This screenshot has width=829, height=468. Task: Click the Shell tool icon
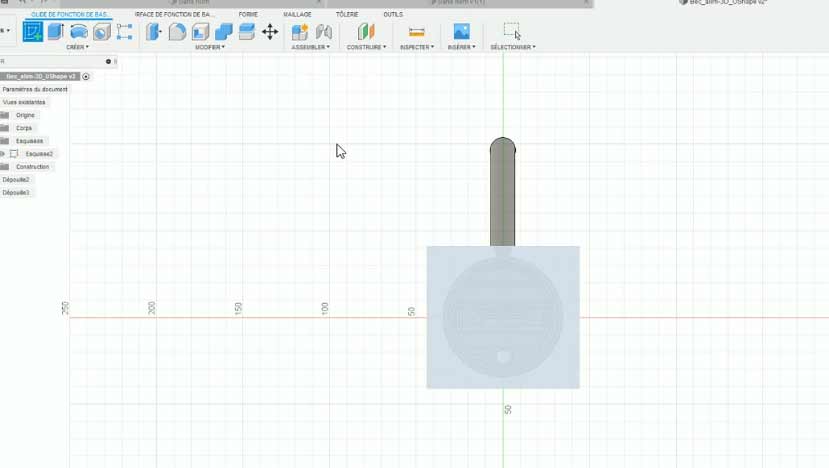click(200, 32)
